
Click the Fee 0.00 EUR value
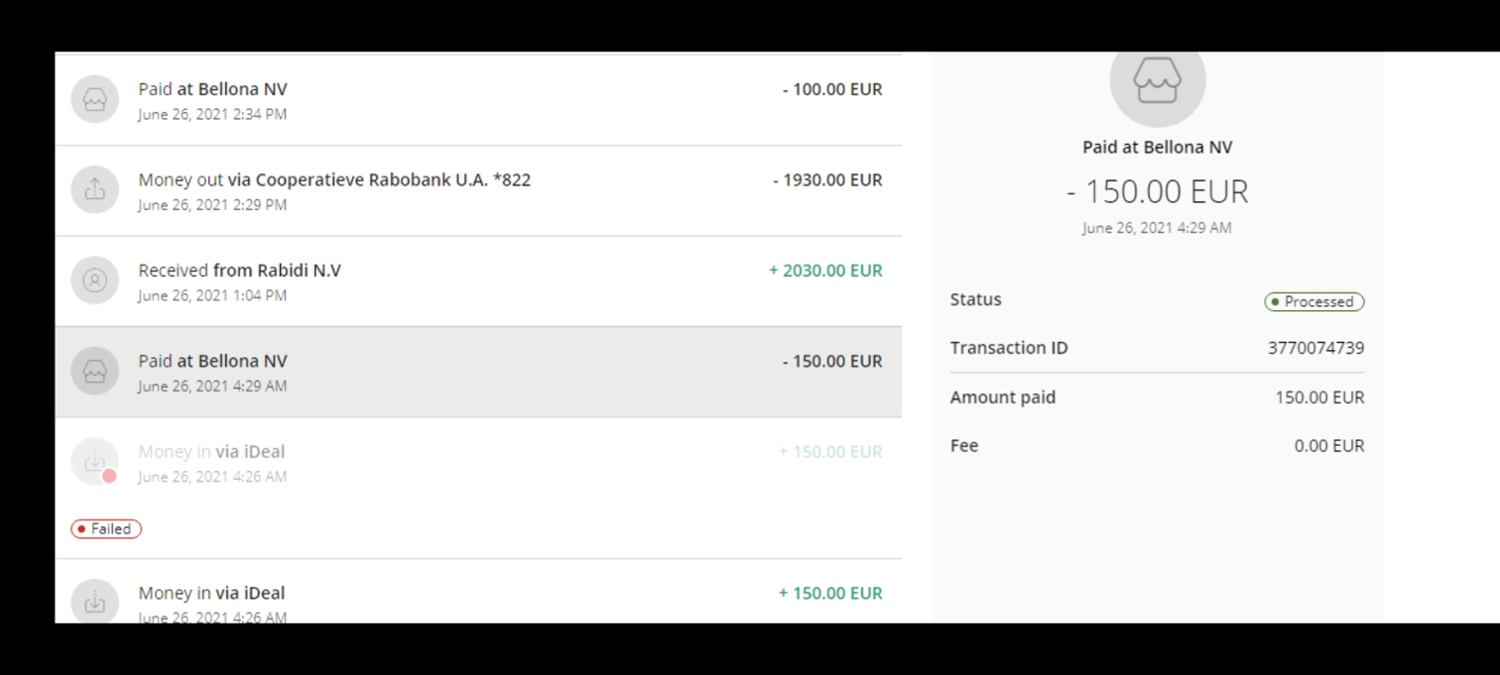1328,446
